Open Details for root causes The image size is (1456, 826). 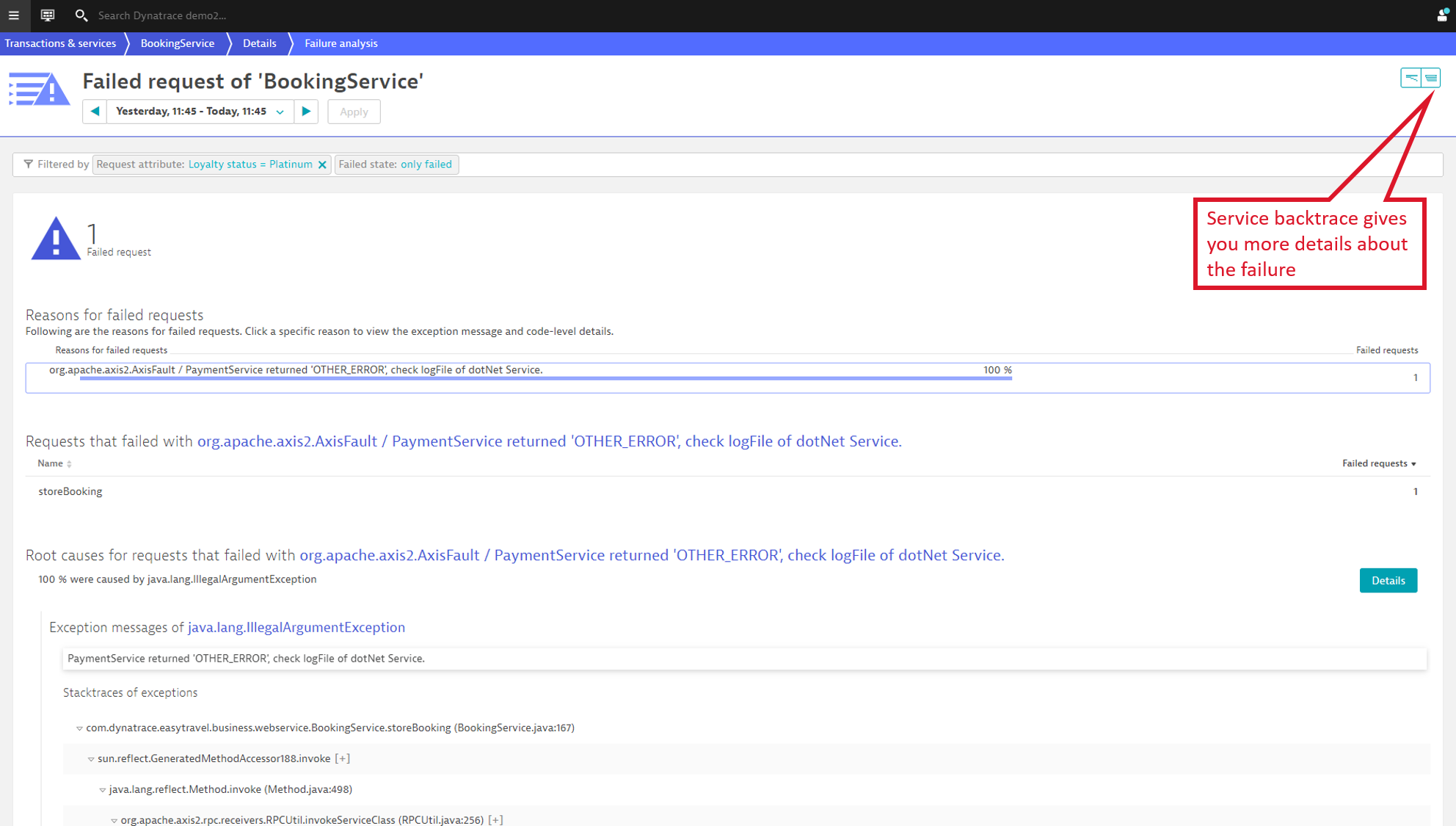pyautogui.click(x=1388, y=580)
